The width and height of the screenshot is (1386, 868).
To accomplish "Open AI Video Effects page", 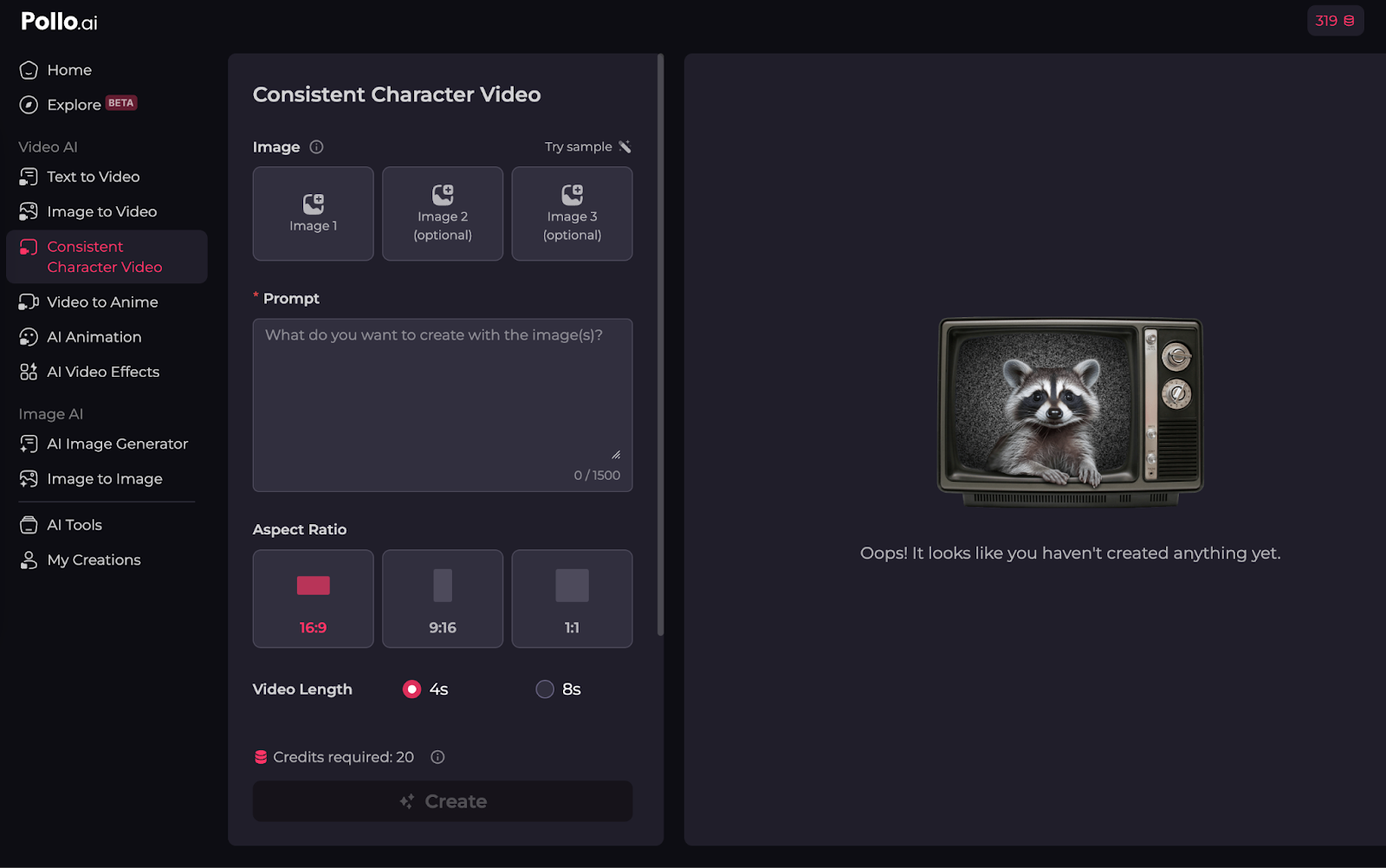I will click(x=103, y=372).
